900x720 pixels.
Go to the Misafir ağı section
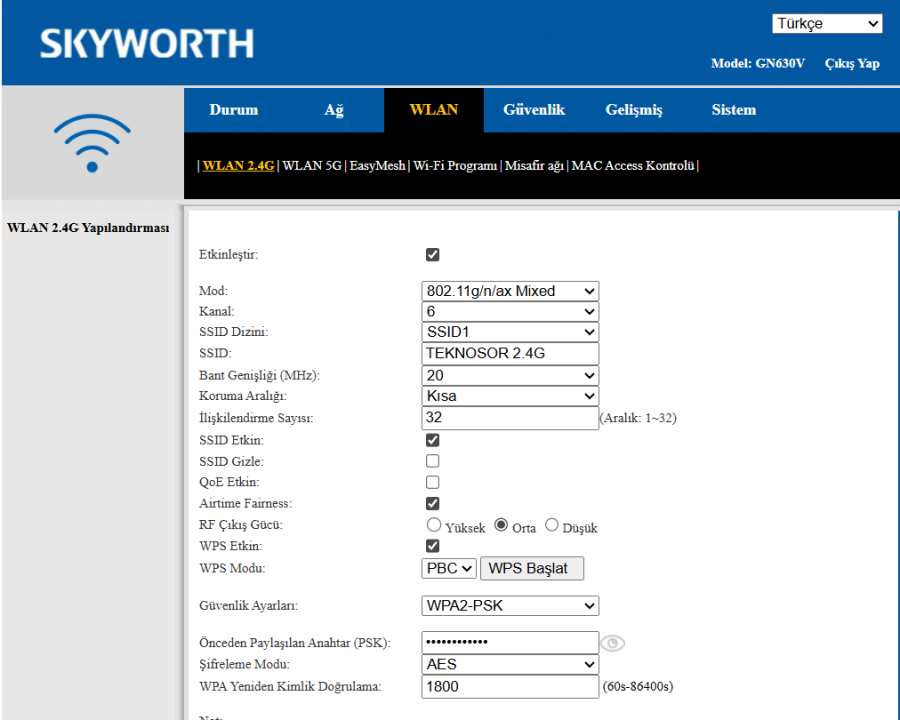536,165
